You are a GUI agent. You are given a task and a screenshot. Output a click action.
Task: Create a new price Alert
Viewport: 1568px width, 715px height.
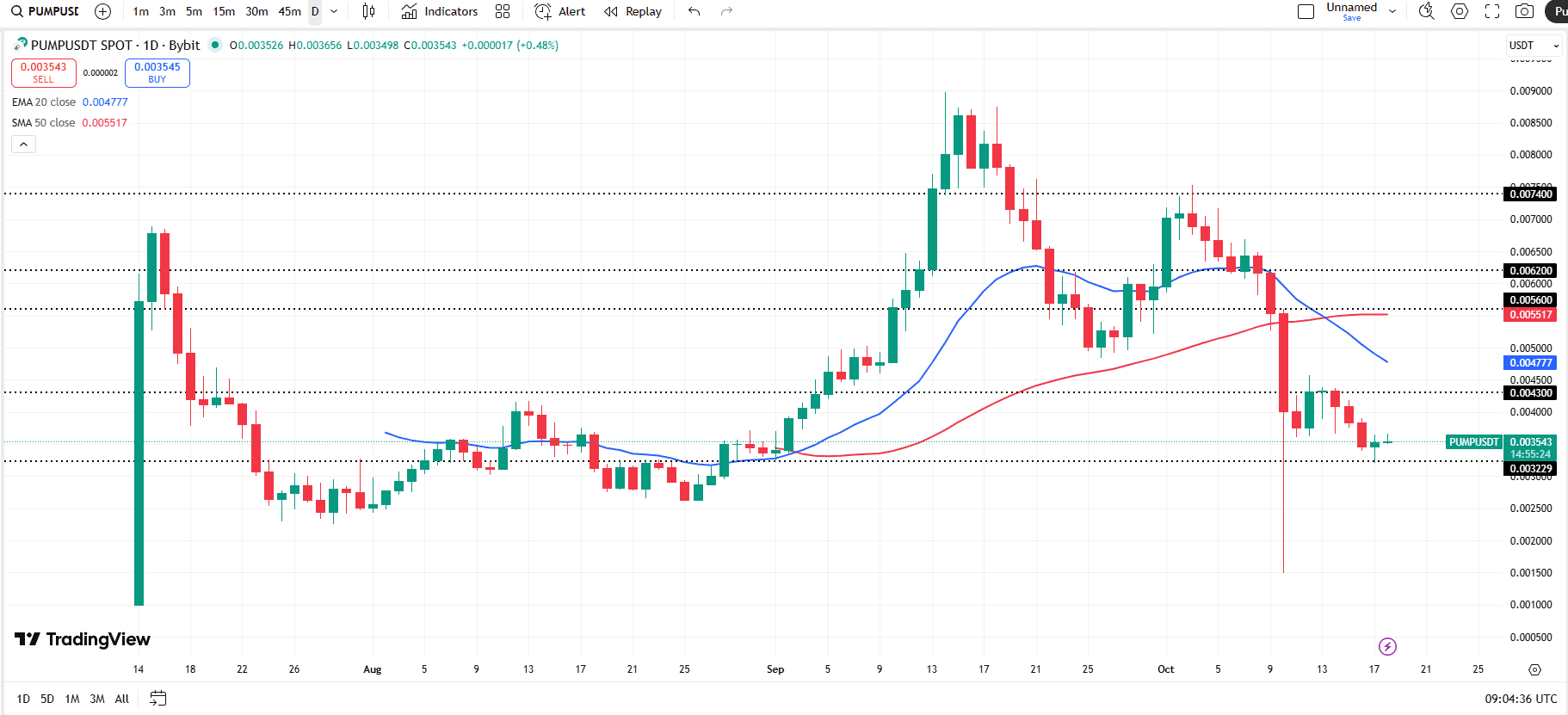point(560,11)
